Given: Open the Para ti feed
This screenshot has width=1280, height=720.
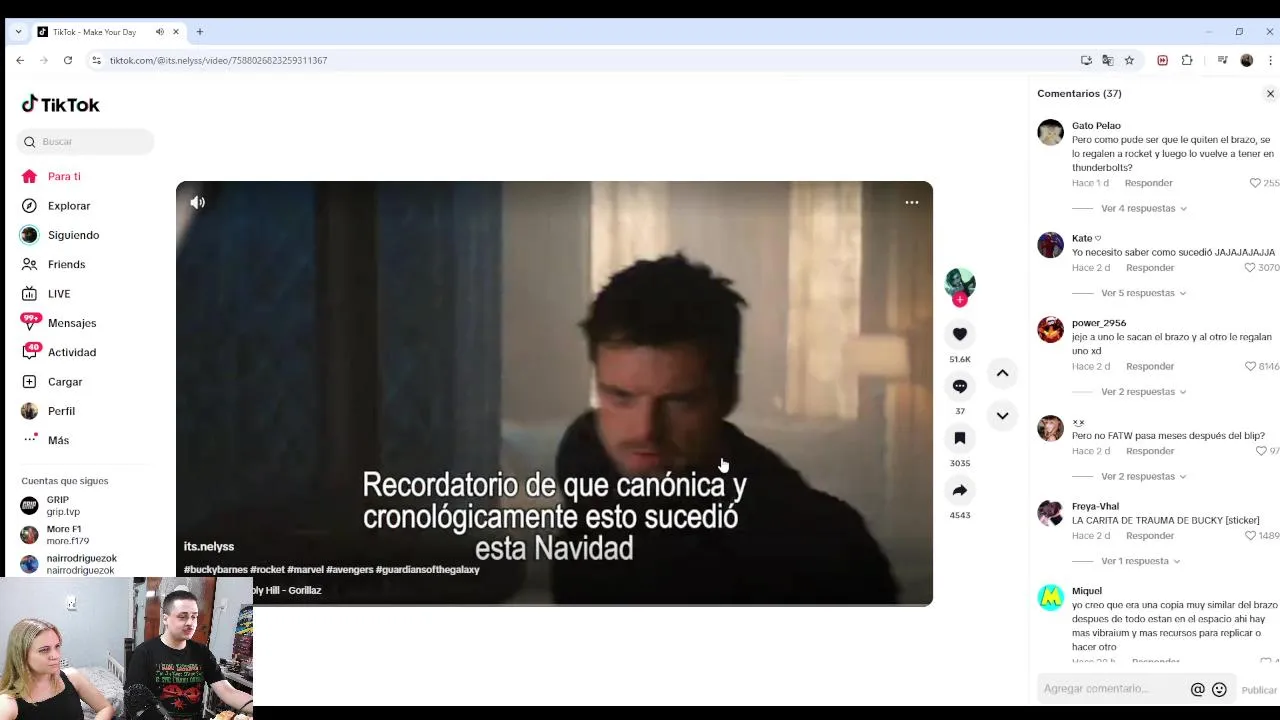Looking at the screenshot, I should [64, 176].
